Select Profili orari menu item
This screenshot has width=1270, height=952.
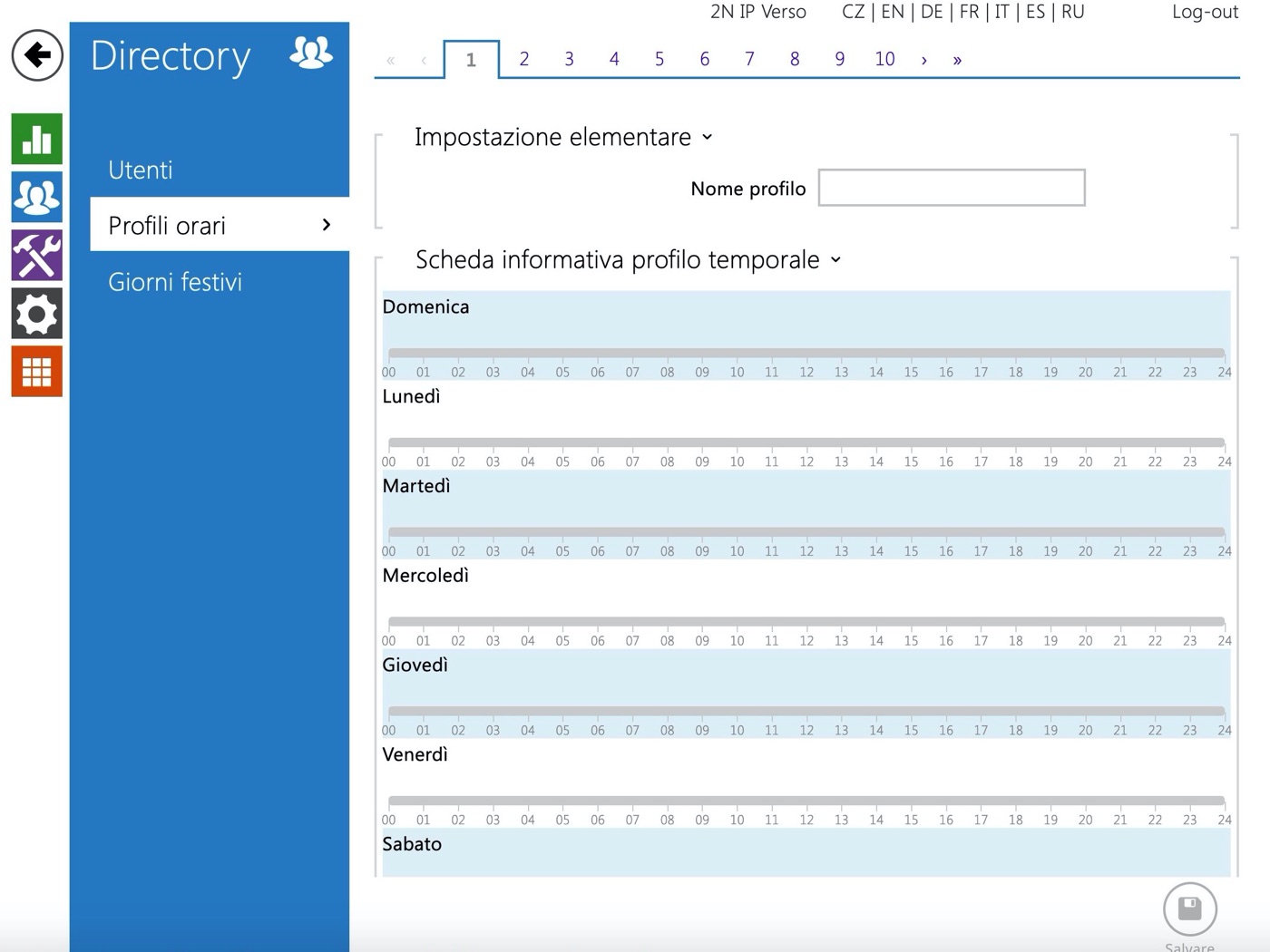pyautogui.click(x=220, y=225)
